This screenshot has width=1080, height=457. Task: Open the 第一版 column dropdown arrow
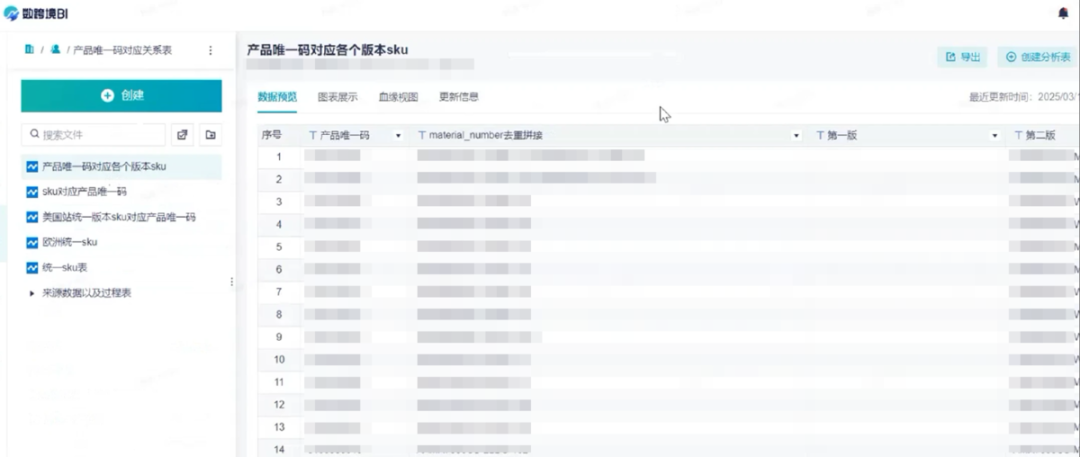pos(995,135)
